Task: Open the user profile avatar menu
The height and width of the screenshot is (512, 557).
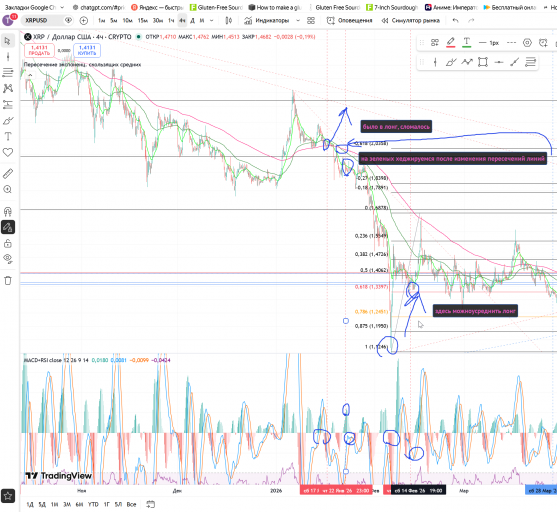Action: [x=7, y=20]
